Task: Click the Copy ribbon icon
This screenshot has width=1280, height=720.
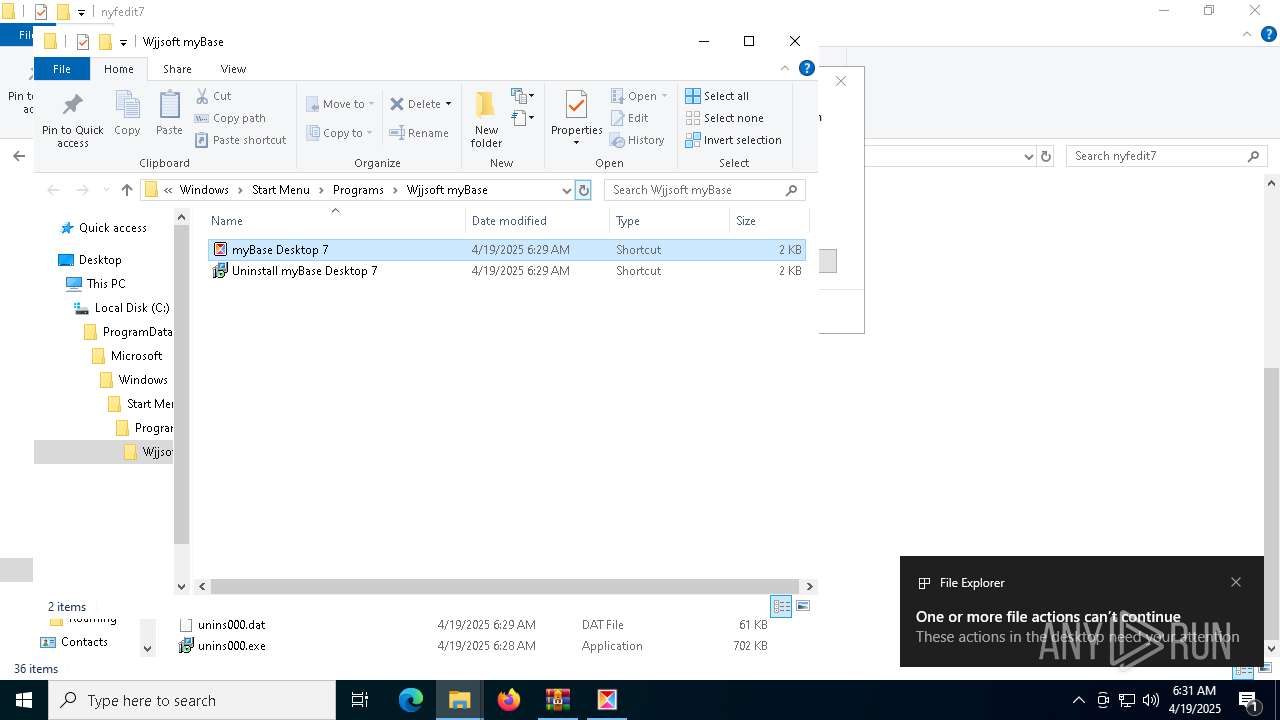Action: pos(127,113)
